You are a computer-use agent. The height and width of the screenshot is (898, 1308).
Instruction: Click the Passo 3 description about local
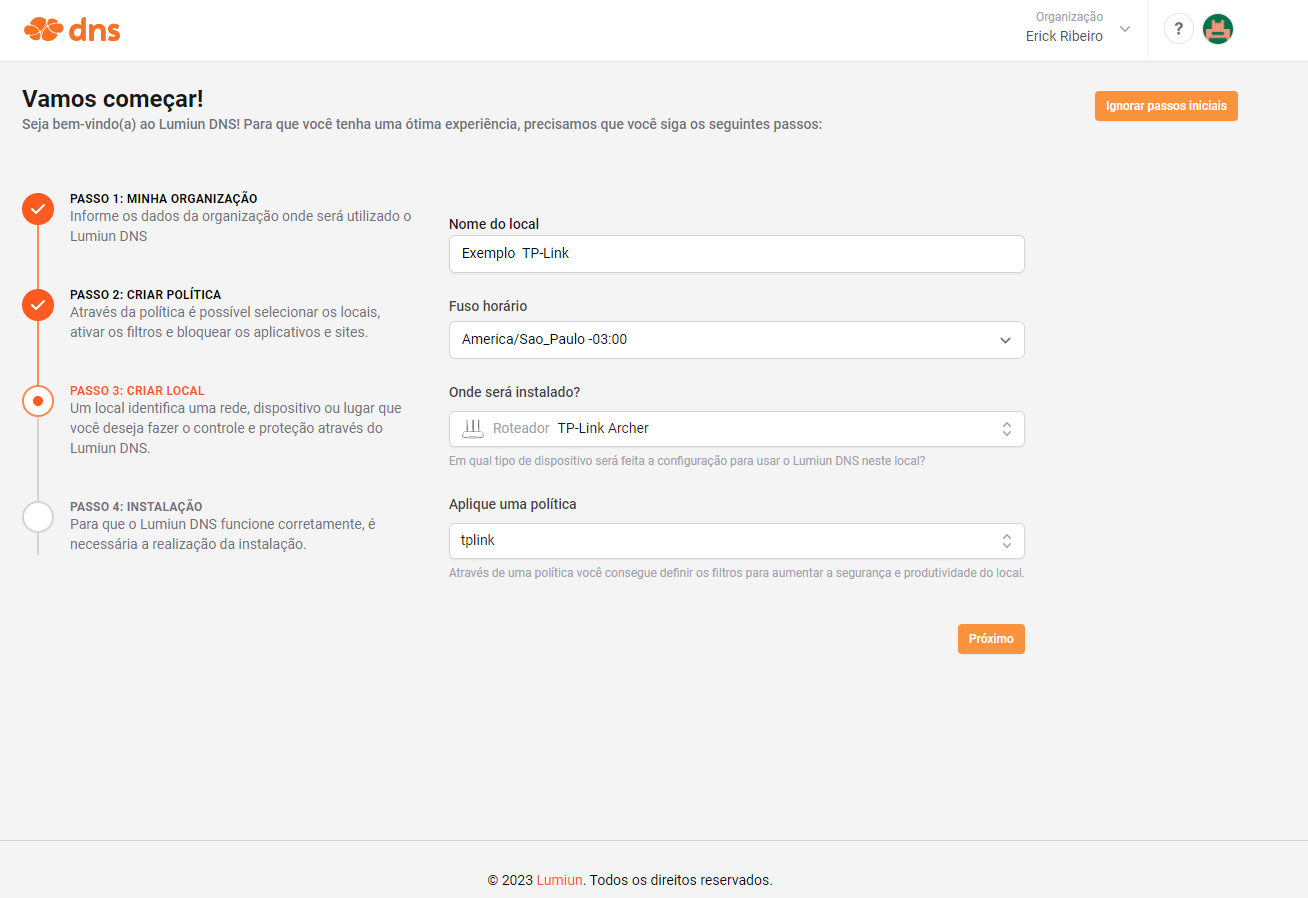coord(236,428)
